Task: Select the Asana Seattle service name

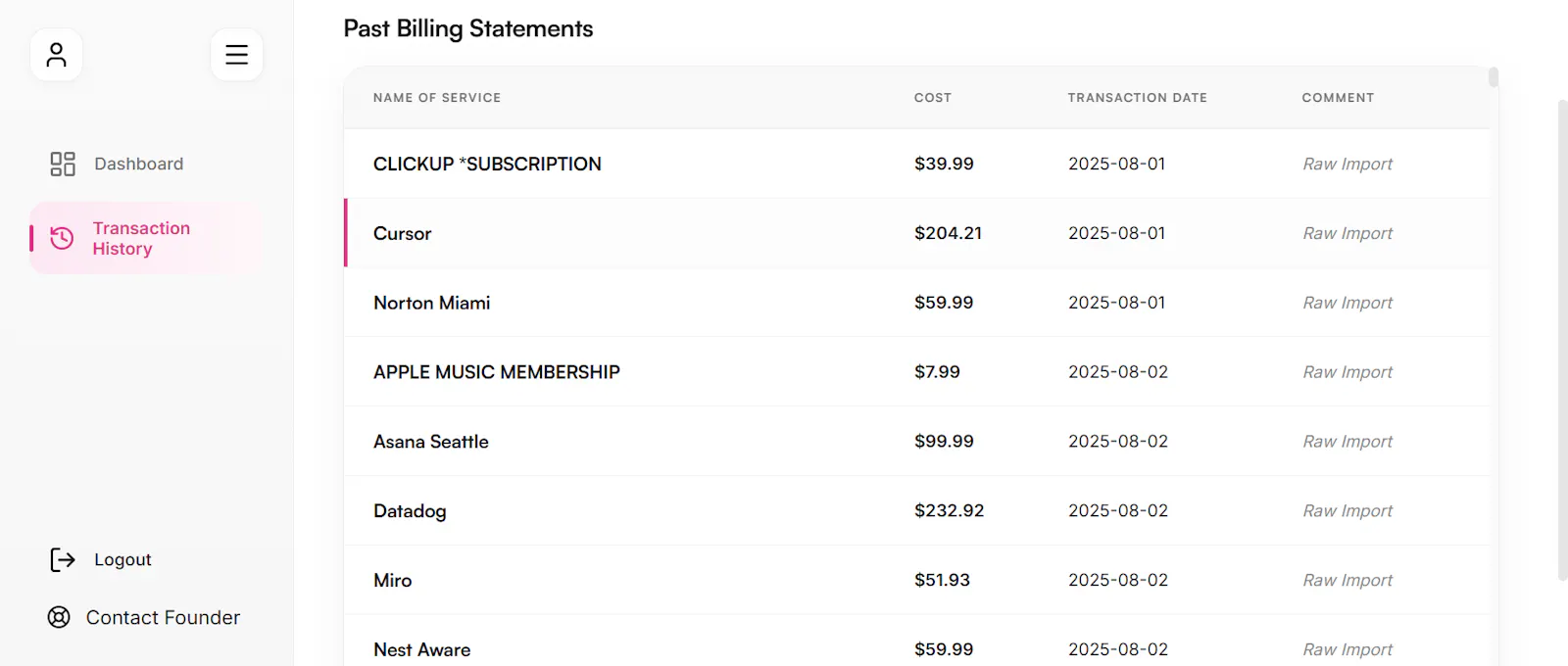Action: (x=430, y=442)
